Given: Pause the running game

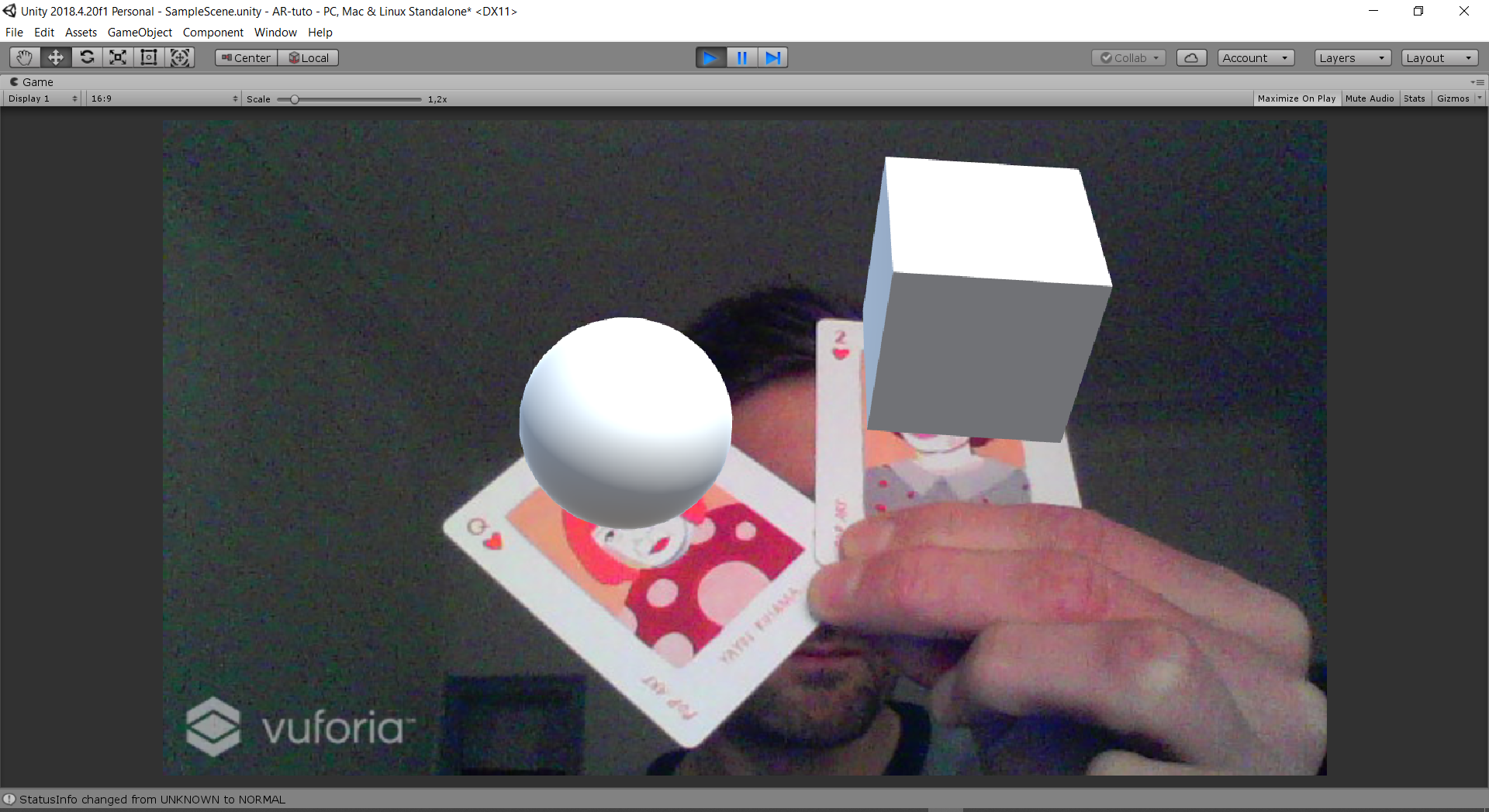Looking at the screenshot, I should tap(741, 57).
